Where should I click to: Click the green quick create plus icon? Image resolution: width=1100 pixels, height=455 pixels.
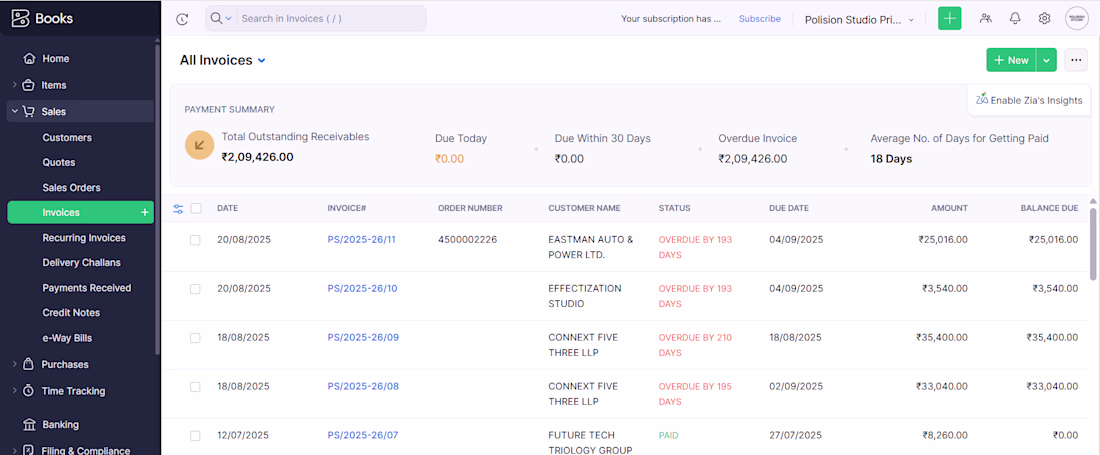click(950, 19)
